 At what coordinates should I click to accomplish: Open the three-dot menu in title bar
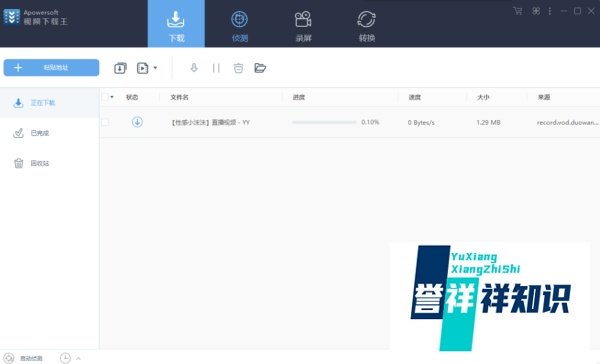[550, 11]
